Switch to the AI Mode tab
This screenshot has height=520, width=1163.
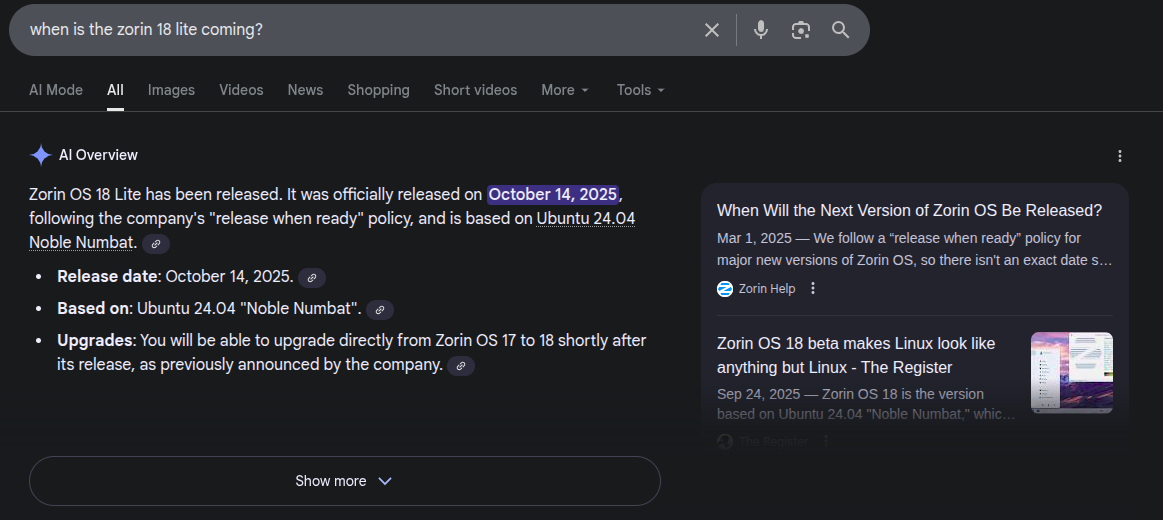point(56,90)
